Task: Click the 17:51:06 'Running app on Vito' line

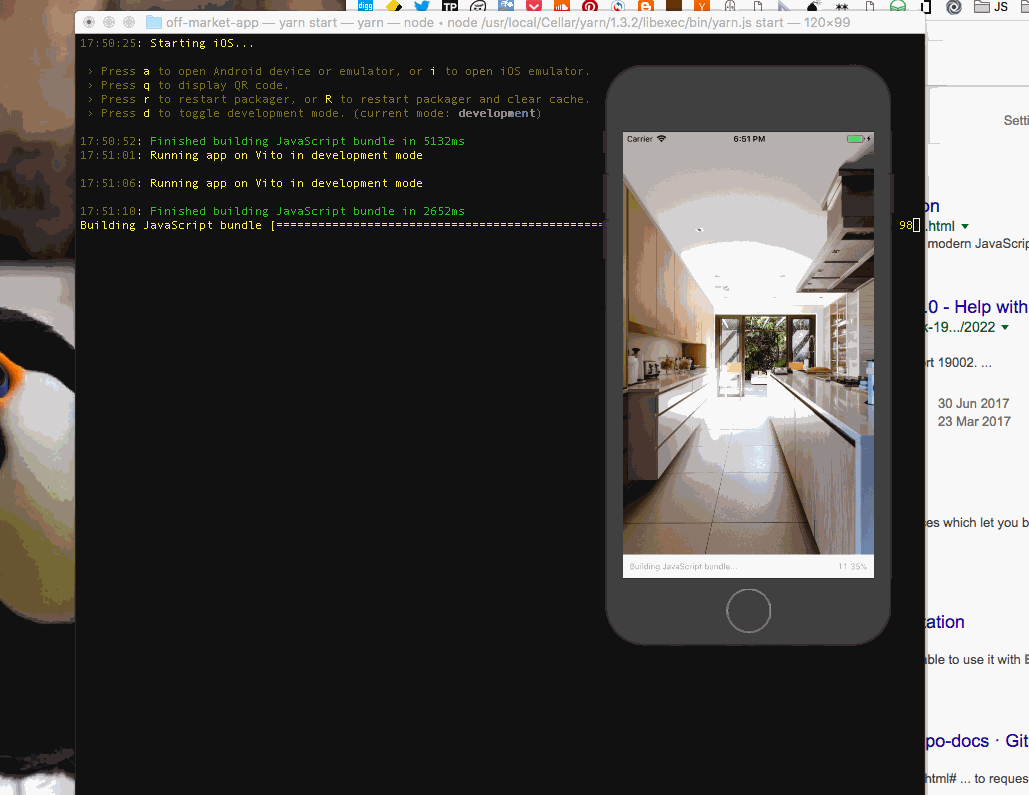Action: [251, 183]
